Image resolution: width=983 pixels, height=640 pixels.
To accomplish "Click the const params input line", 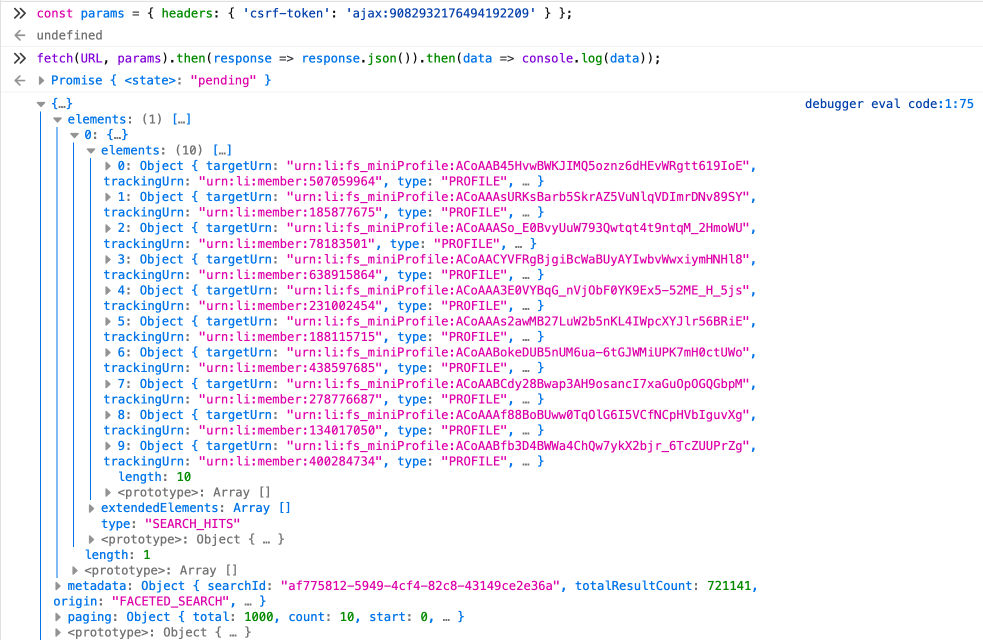I will 304,13.
